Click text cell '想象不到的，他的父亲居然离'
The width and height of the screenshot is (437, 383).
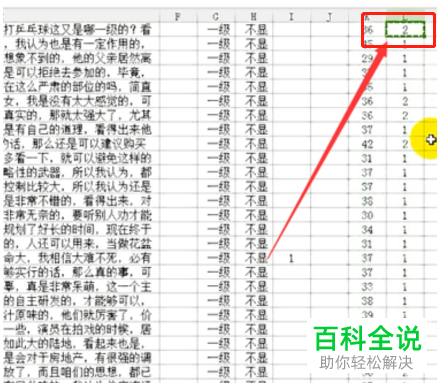pyautogui.click(x=77, y=58)
